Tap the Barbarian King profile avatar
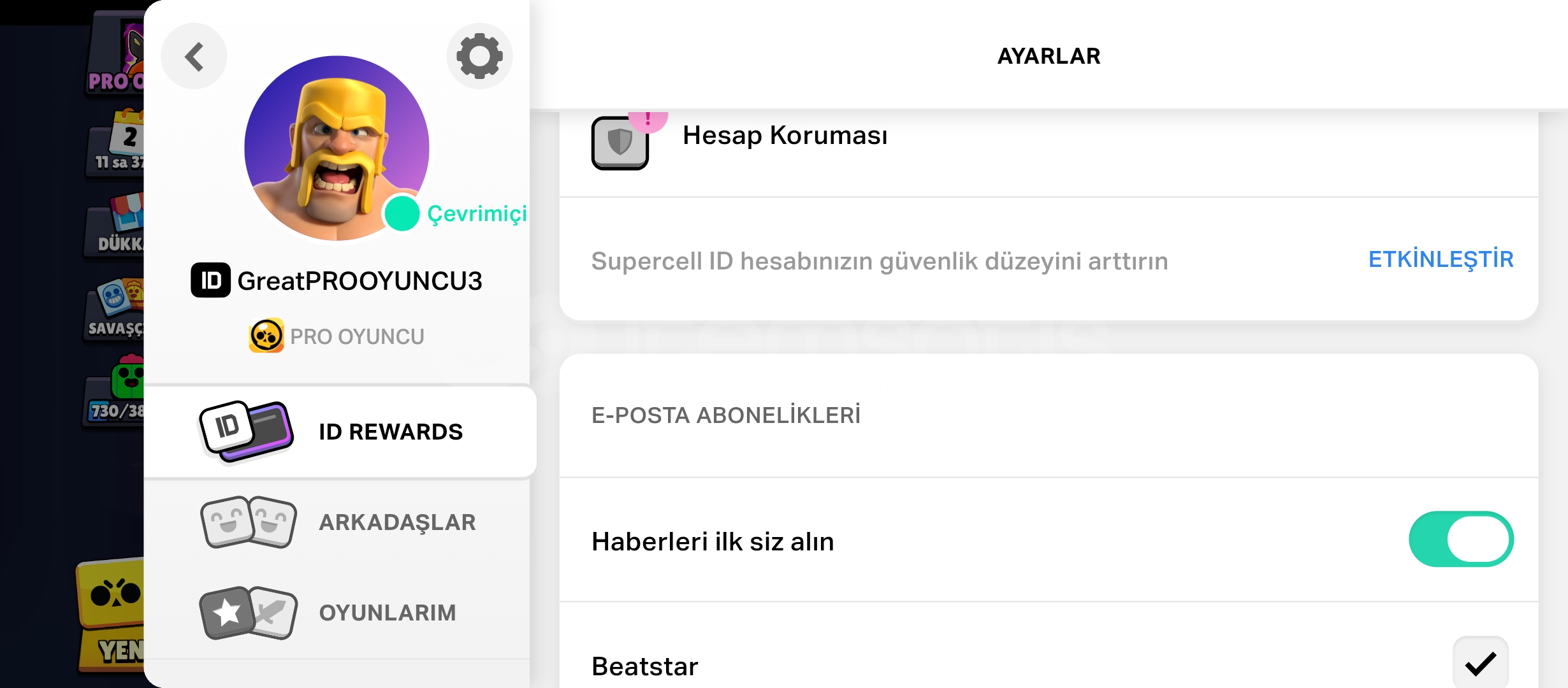Screen dimensions: 1568x688 [337, 148]
